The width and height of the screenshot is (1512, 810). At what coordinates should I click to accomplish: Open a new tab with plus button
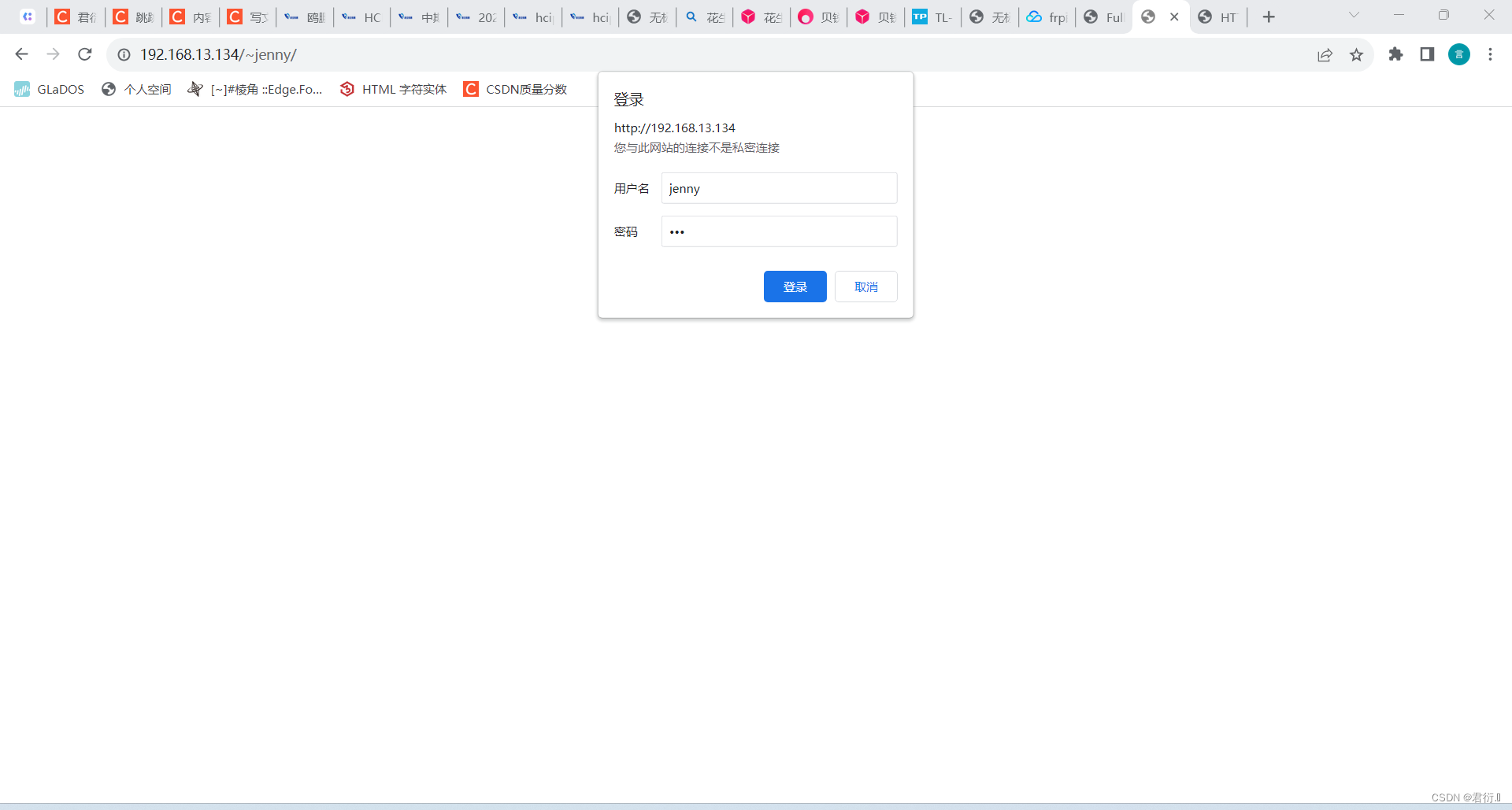pyautogui.click(x=1269, y=17)
